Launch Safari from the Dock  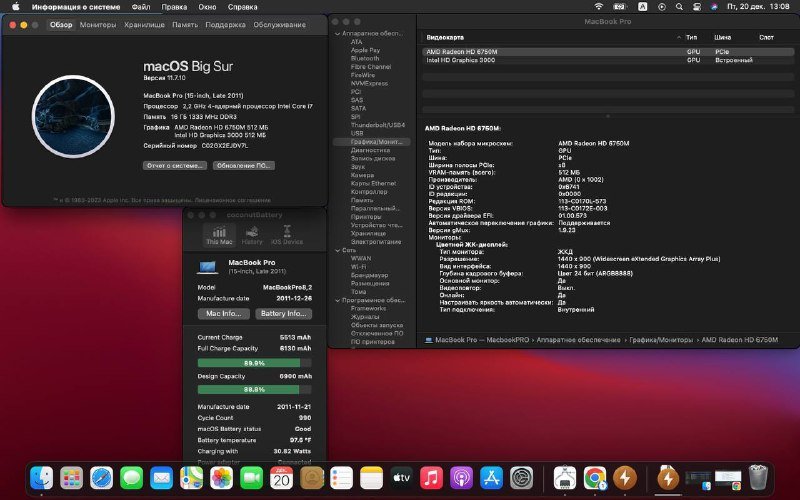coord(102,478)
